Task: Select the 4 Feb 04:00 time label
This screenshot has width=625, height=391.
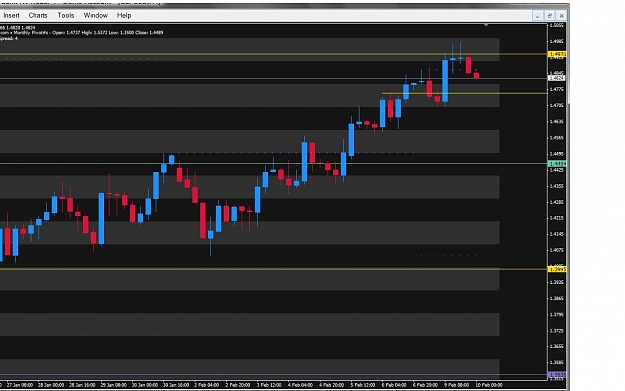Action: tap(300, 385)
